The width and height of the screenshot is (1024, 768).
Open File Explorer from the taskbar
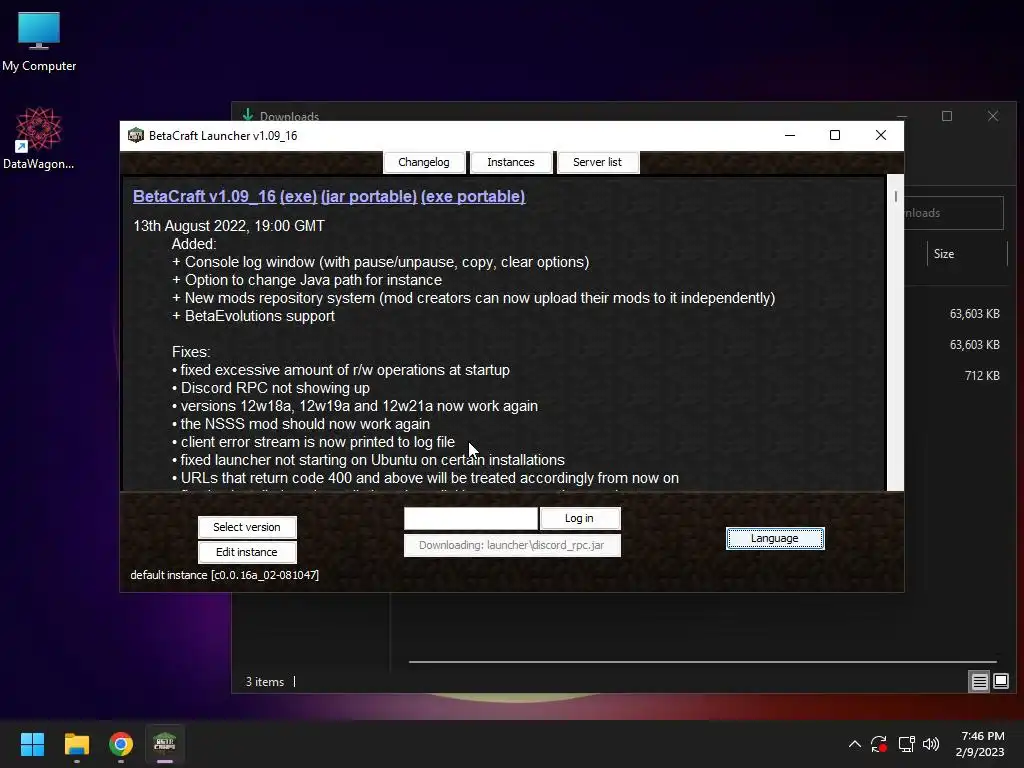point(76,744)
